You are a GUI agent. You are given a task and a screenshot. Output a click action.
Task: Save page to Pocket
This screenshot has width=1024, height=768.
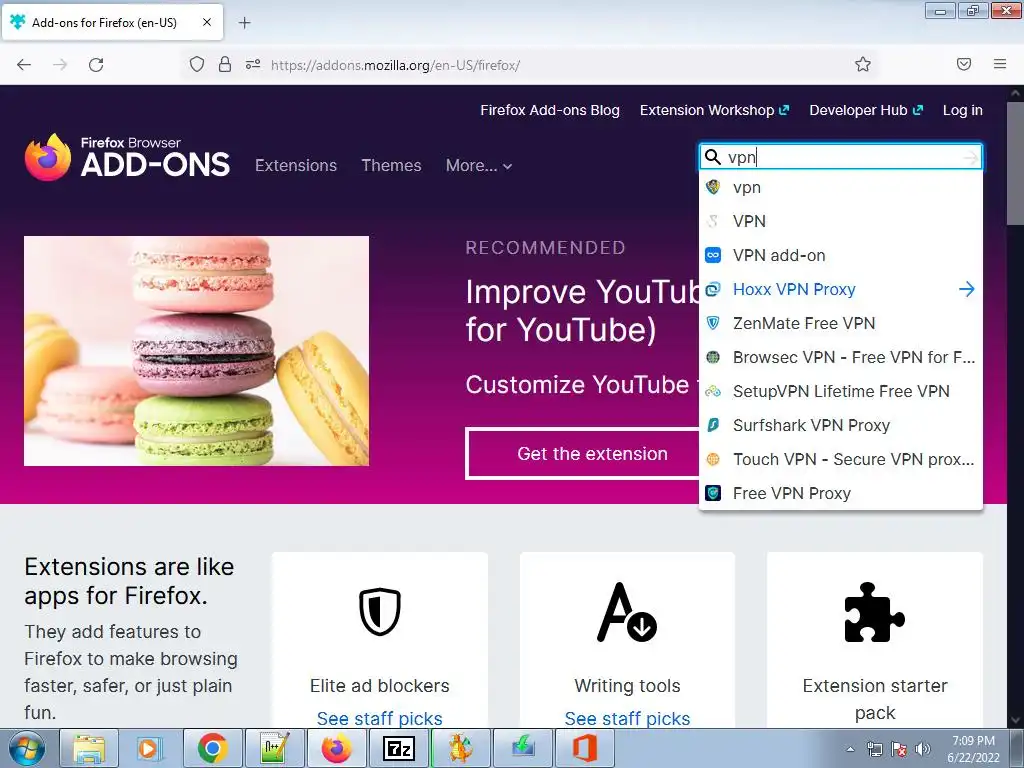[964, 64]
